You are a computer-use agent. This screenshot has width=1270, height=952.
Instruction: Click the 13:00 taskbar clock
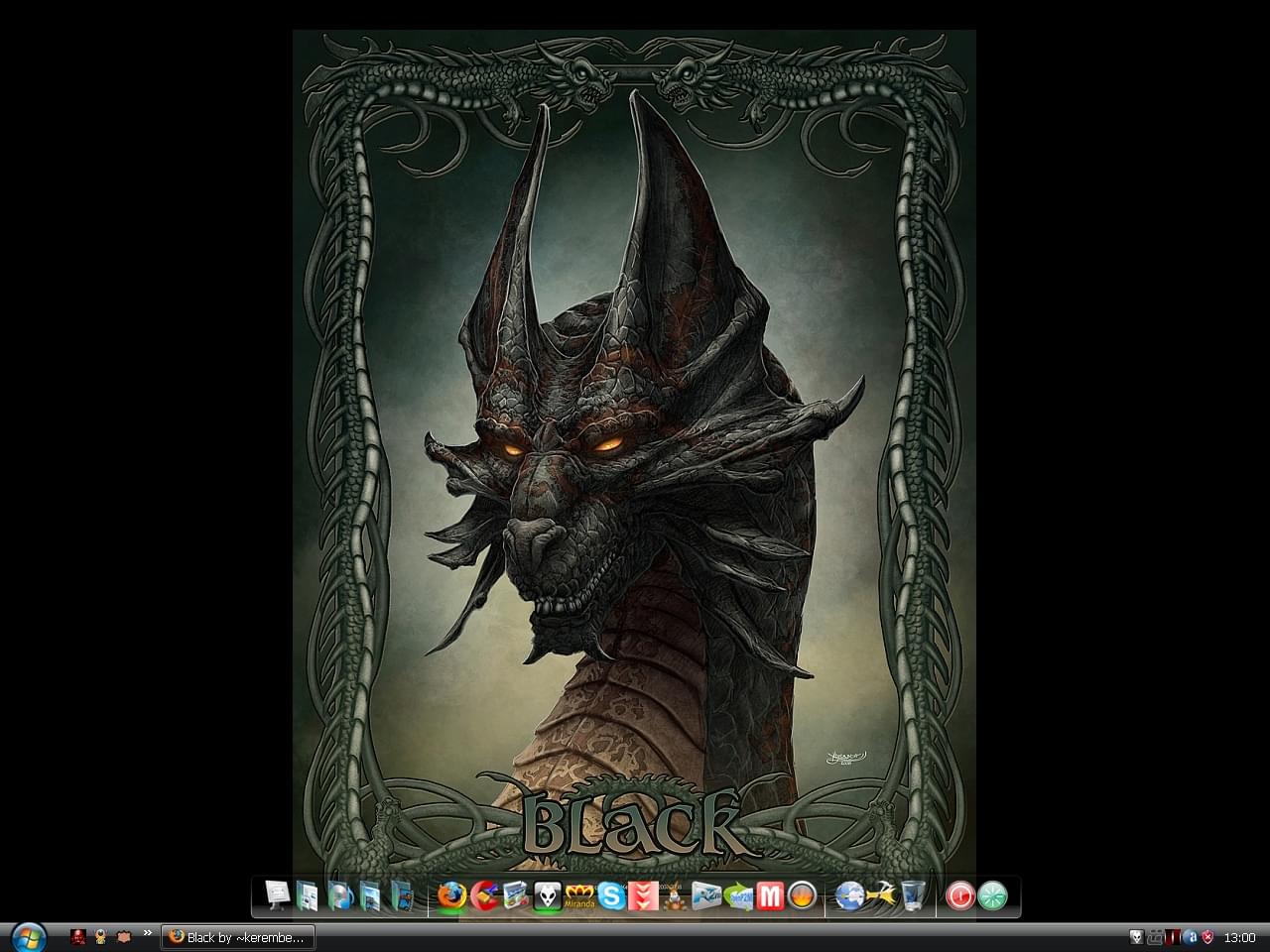click(x=1240, y=937)
